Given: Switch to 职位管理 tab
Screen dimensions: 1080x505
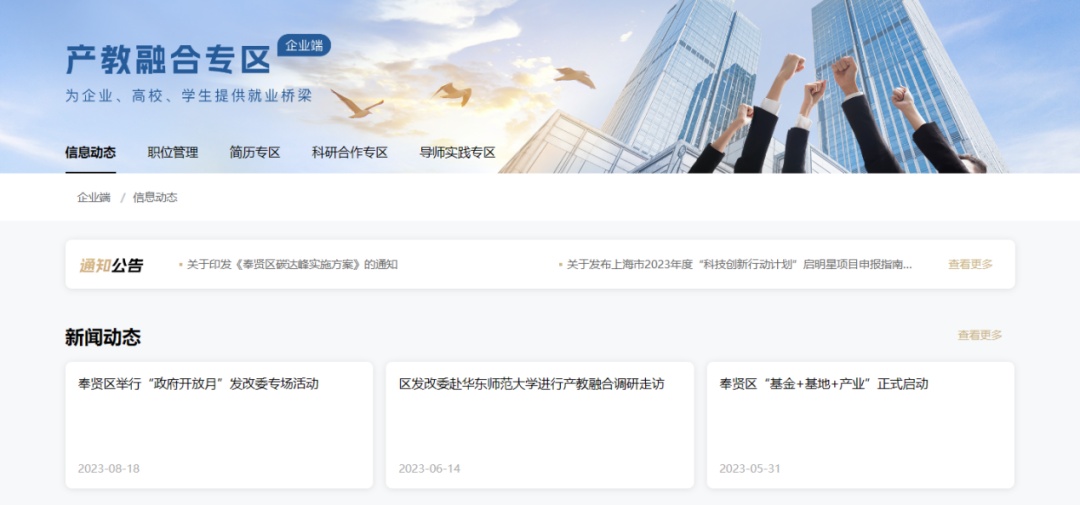Looking at the screenshot, I should point(172,152).
